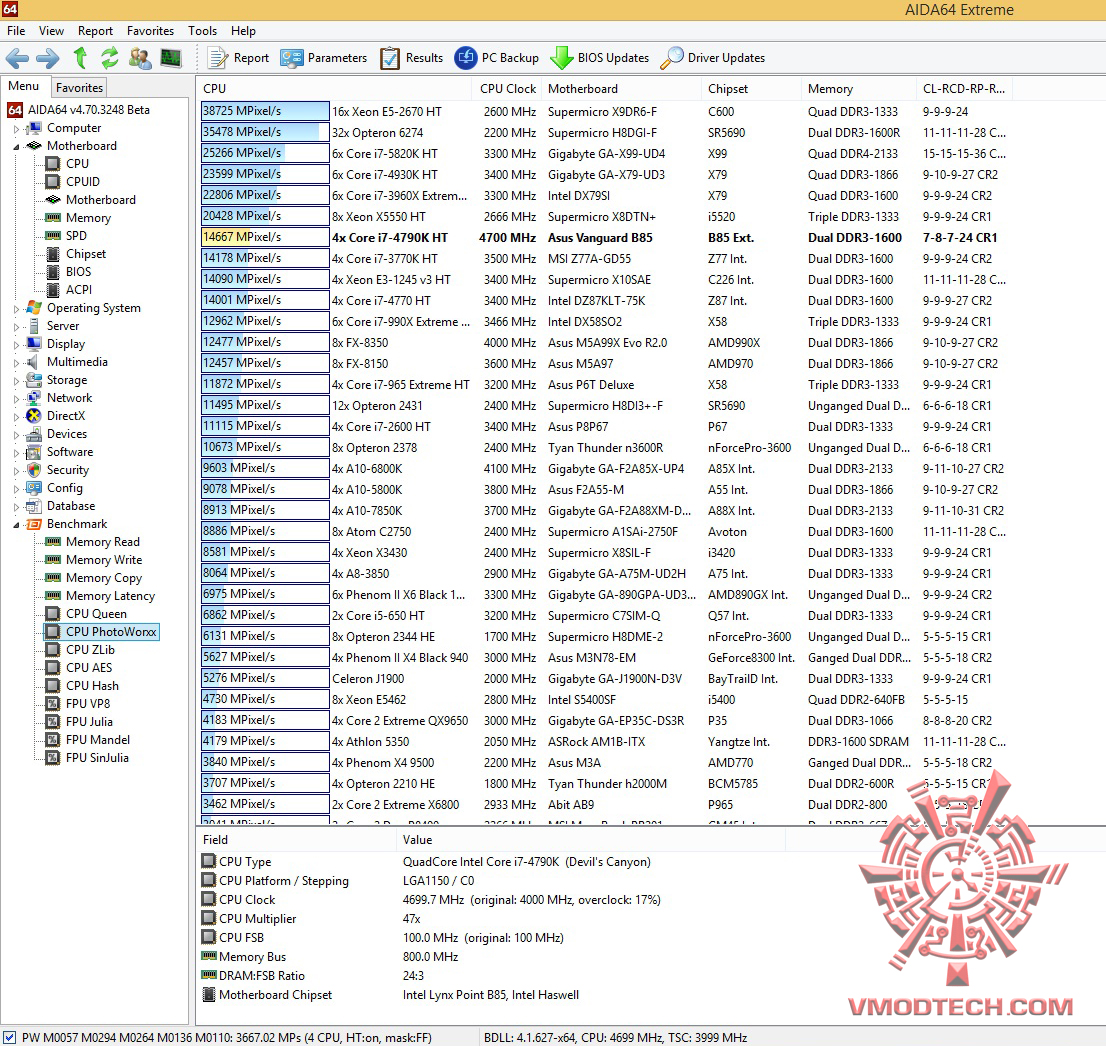The width and height of the screenshot is (1106, 1046).
Task: Expand the Computer tree node
Action: pos(16,128)
